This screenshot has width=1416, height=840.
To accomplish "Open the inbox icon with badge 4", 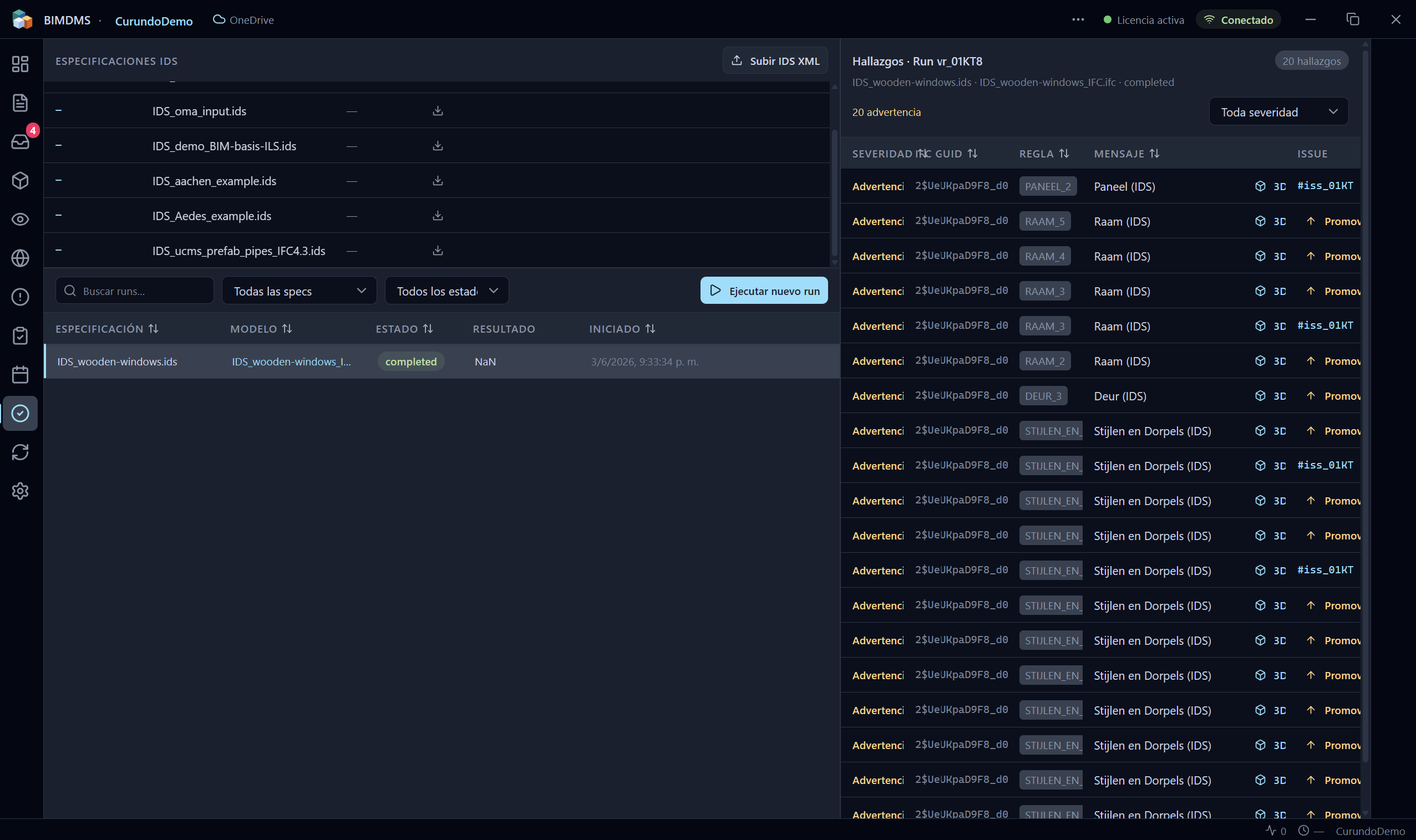I will tap(21, 141).
